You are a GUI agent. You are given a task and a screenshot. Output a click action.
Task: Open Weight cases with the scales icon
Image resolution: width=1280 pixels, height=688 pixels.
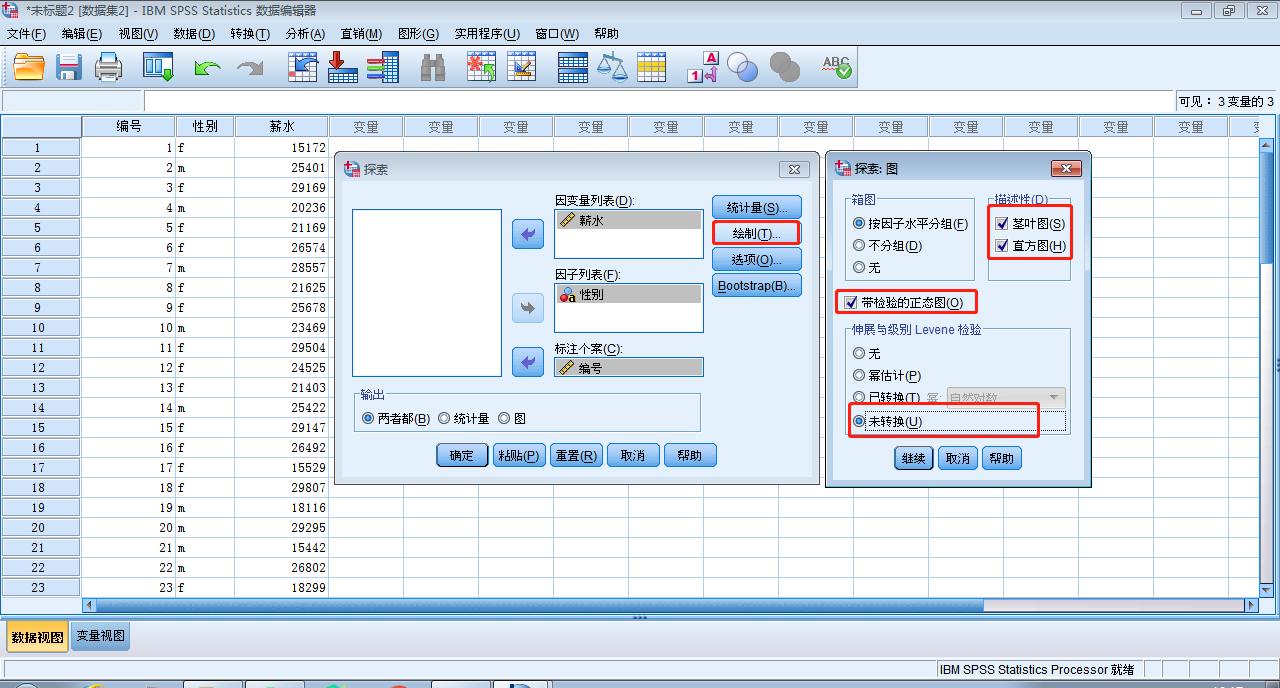612,67
